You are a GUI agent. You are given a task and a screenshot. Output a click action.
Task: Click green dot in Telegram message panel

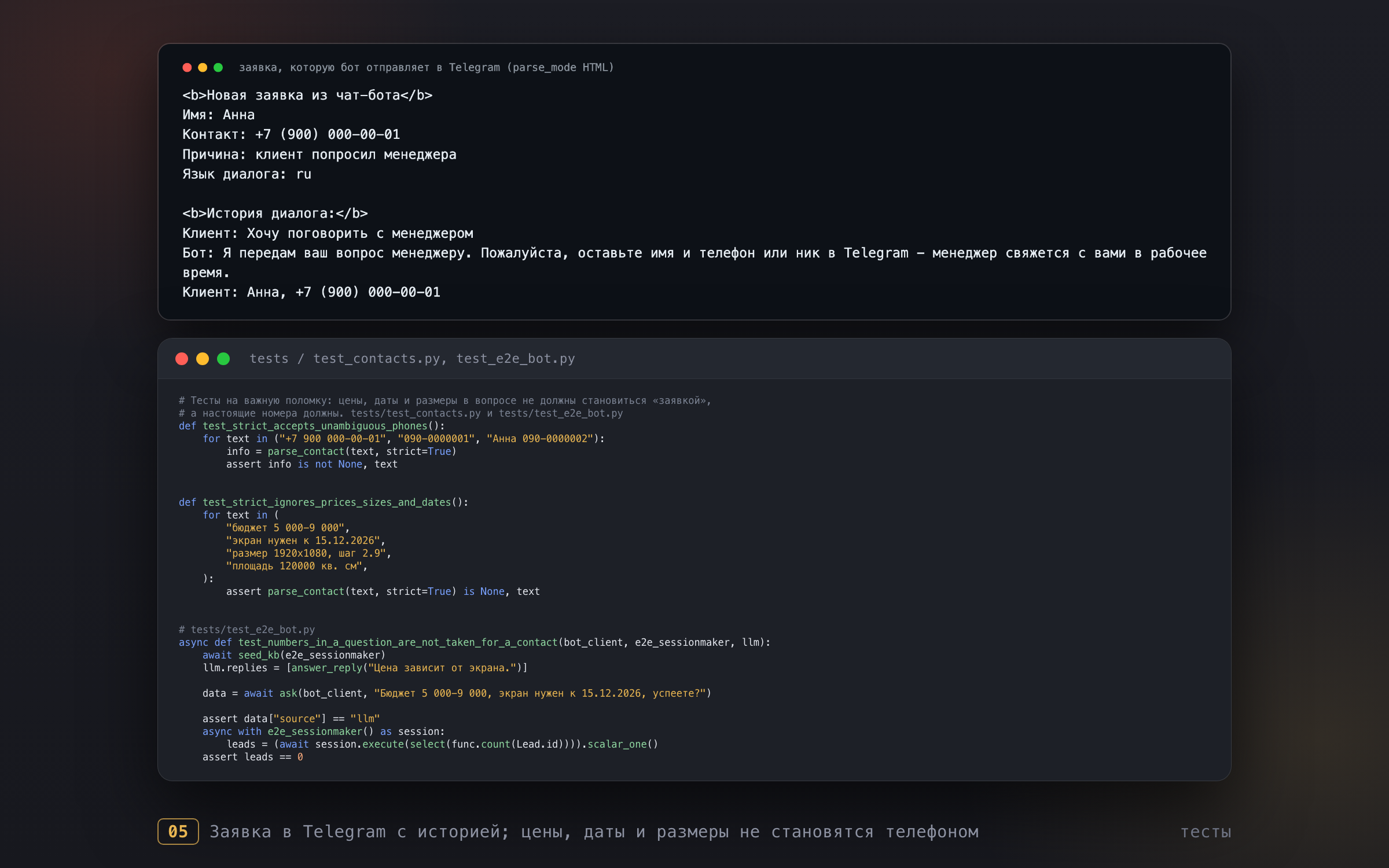pos(218,68)
